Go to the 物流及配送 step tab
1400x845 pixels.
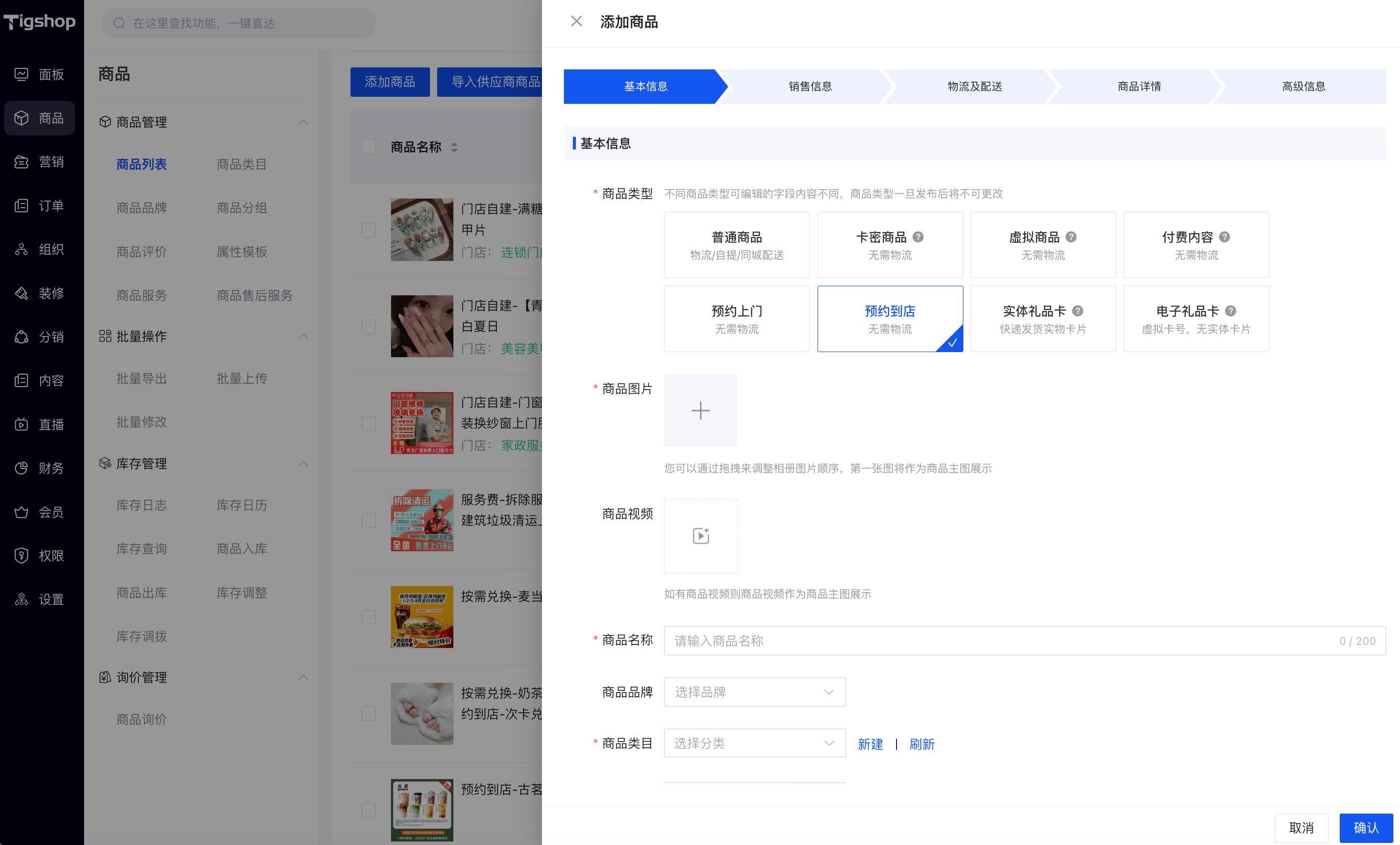pos(975,87)
